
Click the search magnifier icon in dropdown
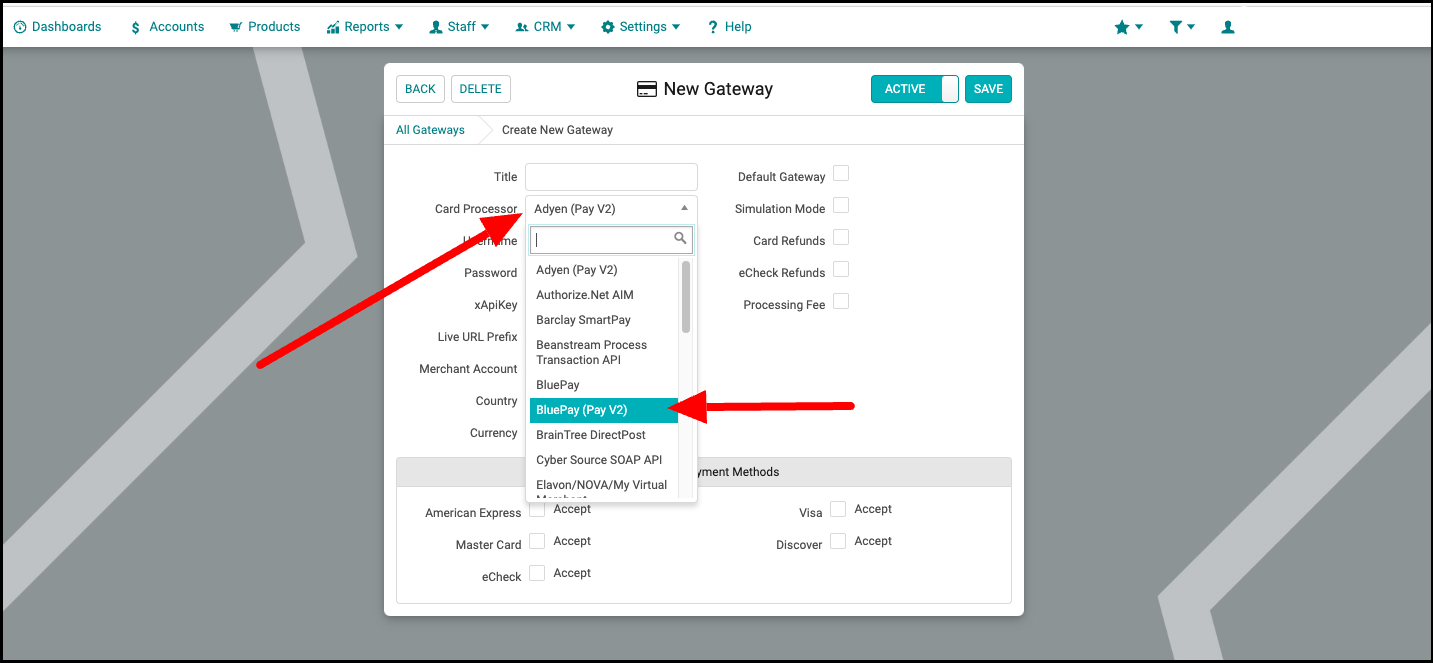(x=680, y=238)
